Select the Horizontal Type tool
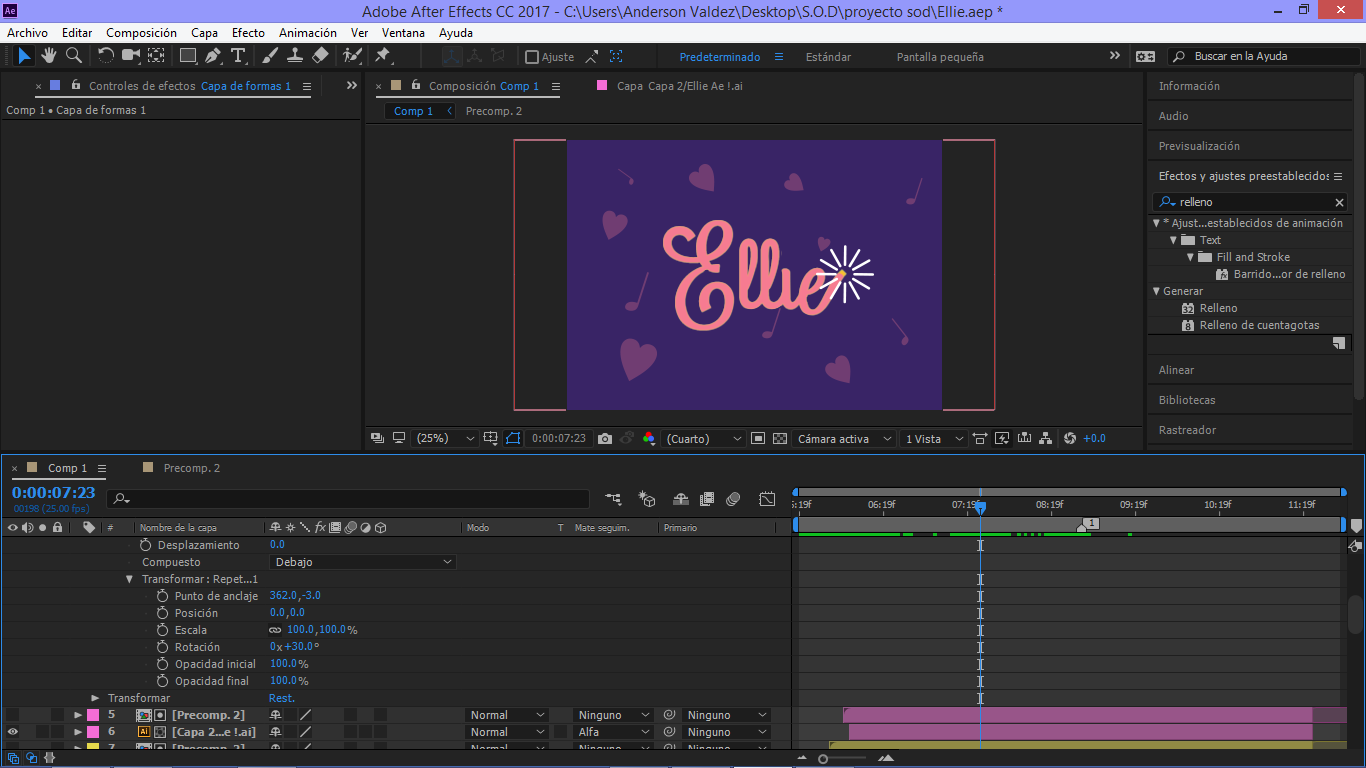 [x=238, y=56]
